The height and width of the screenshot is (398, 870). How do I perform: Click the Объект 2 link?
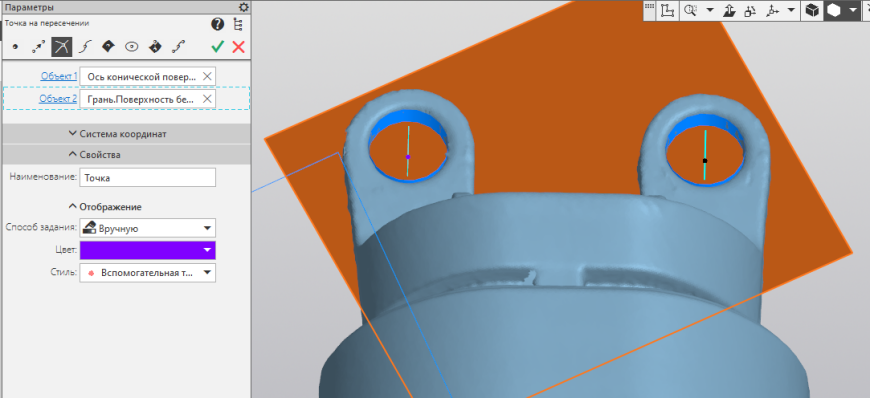click(x=58, y=99)
